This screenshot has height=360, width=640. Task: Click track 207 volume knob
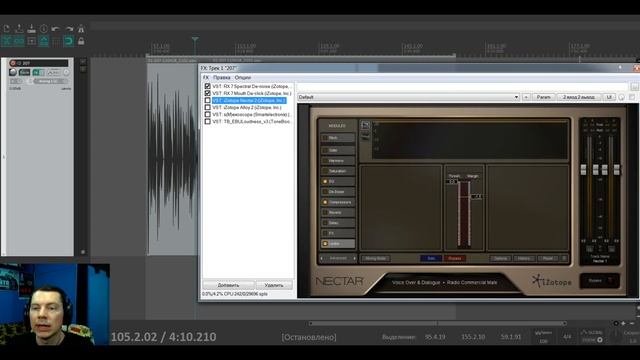coord(13,72)
